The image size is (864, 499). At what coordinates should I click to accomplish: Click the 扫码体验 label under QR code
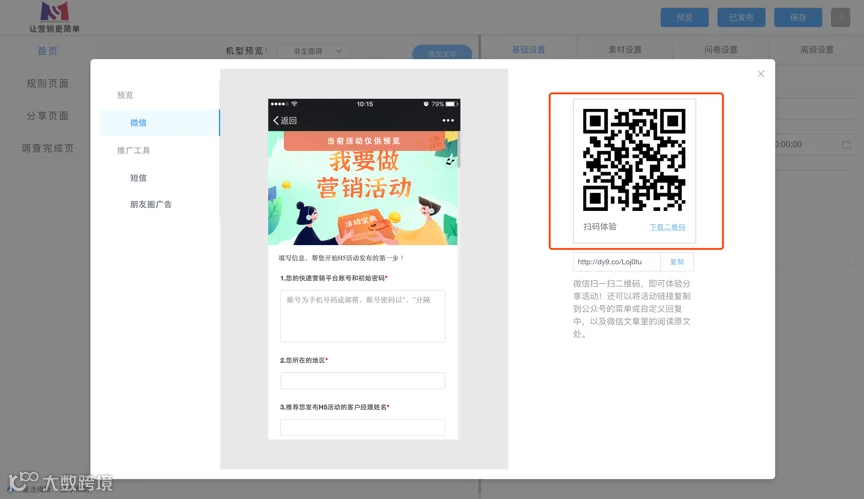click(x=600, y=226)
